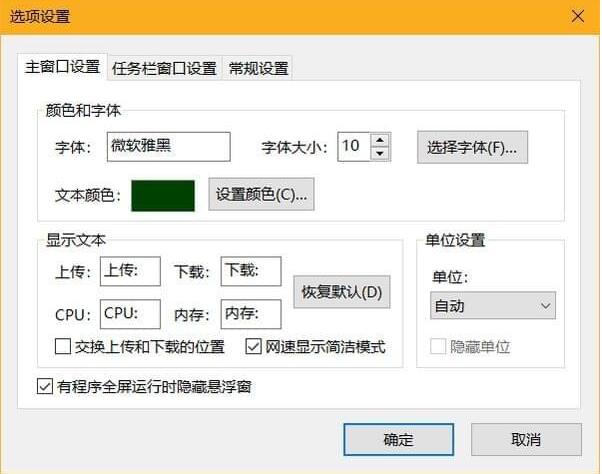Viewport: 602px width, 474px height.
Task: Toggle 交换上传和下载的位置 checkbox
Action: click(63, 347)
